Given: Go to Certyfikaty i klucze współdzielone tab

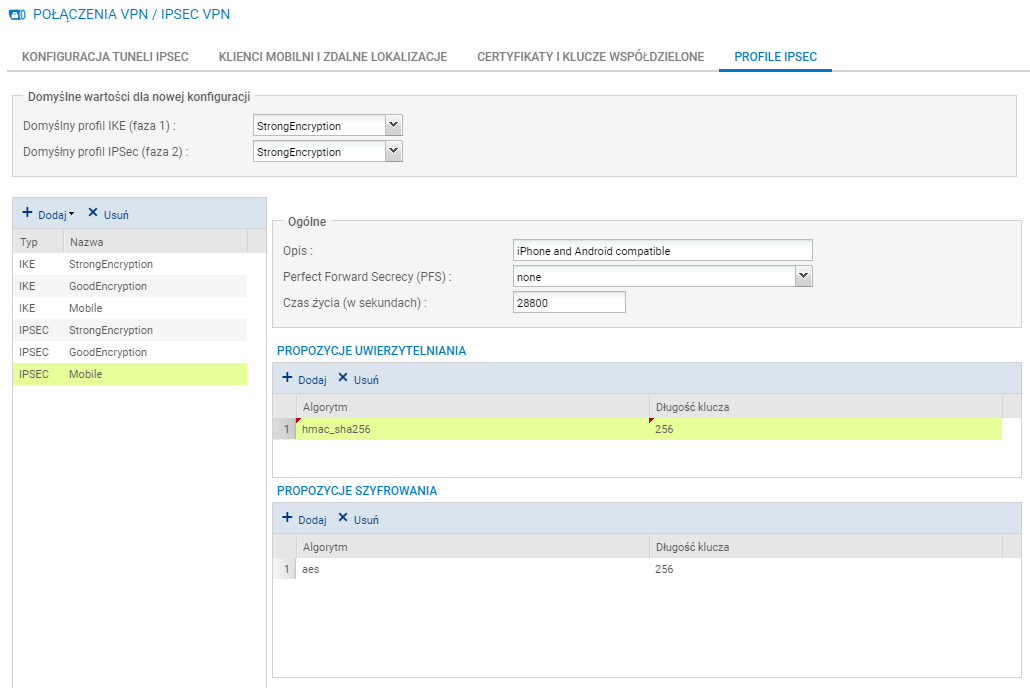Looking at the screenshot, I should click(590, 57).
